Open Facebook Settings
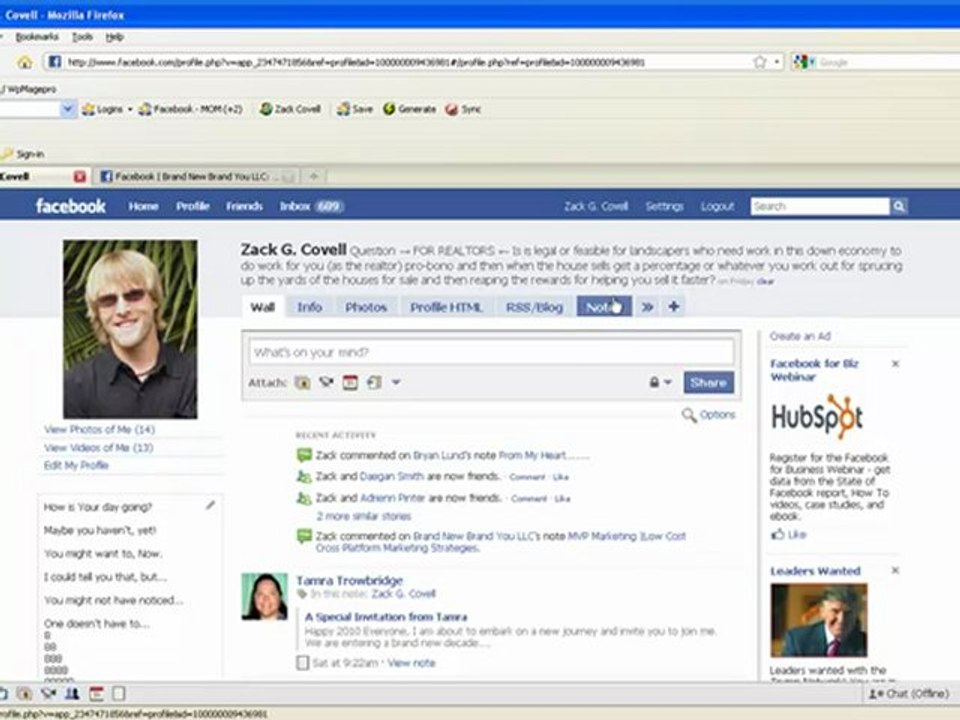 click(664, 206)
